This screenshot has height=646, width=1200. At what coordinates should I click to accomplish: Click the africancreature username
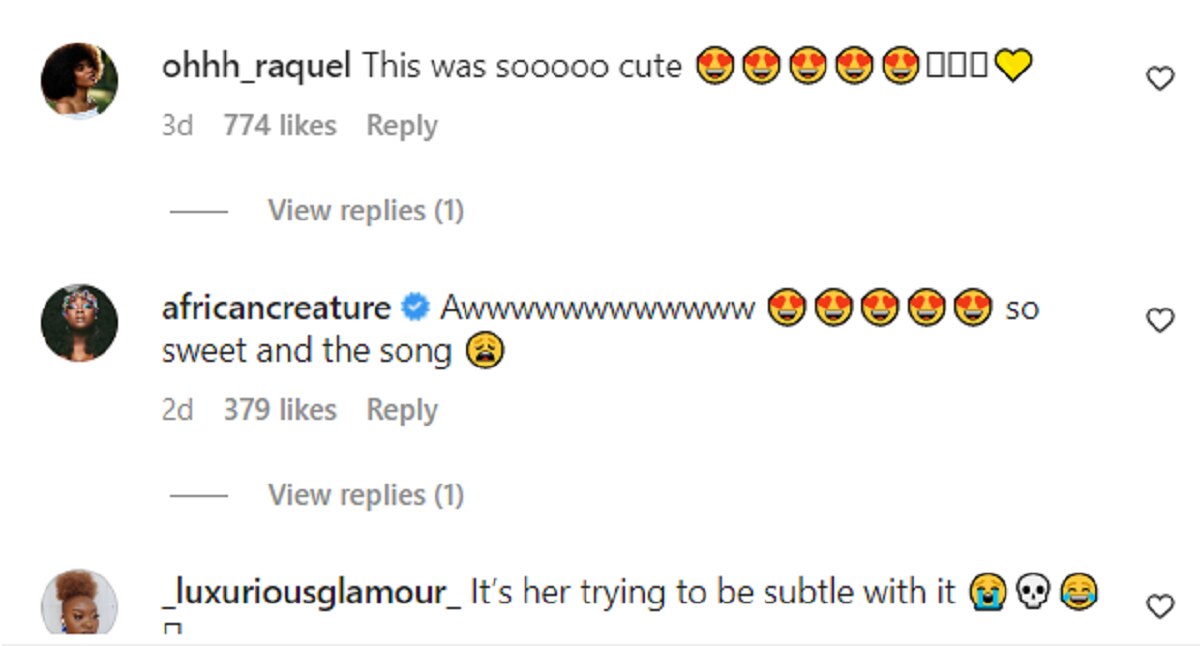click(x=276, y=308)
